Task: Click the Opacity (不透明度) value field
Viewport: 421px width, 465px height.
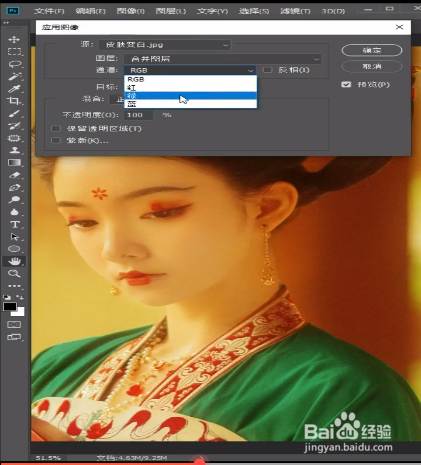Action: (139, 115)
